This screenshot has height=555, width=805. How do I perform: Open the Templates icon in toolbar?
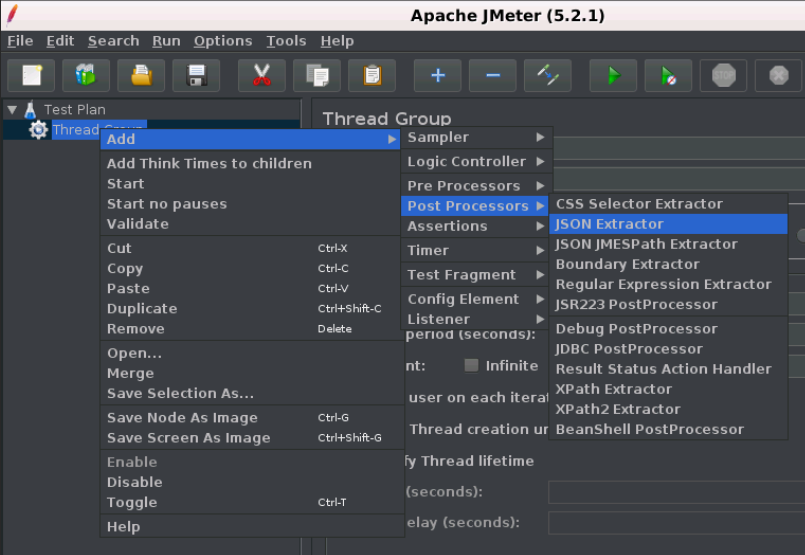(86, 75)
